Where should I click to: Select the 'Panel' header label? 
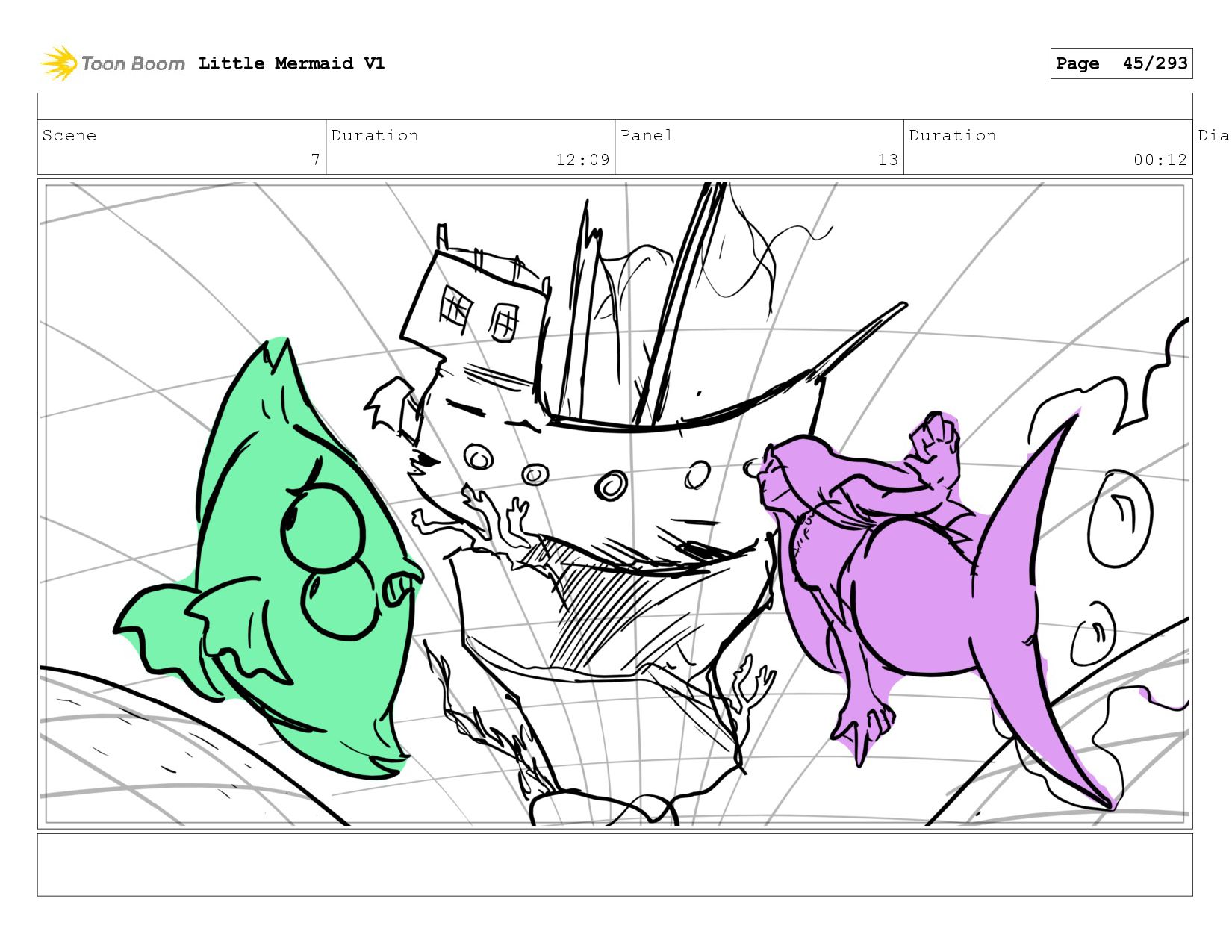[647, 135]
